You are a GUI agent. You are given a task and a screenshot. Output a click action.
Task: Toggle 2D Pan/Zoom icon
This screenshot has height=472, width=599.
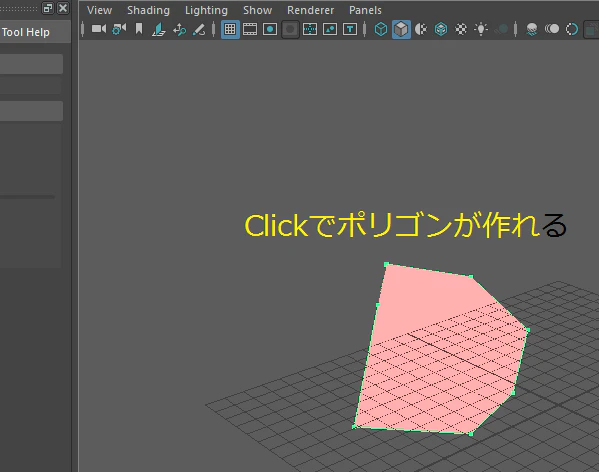tap(179, 29)
